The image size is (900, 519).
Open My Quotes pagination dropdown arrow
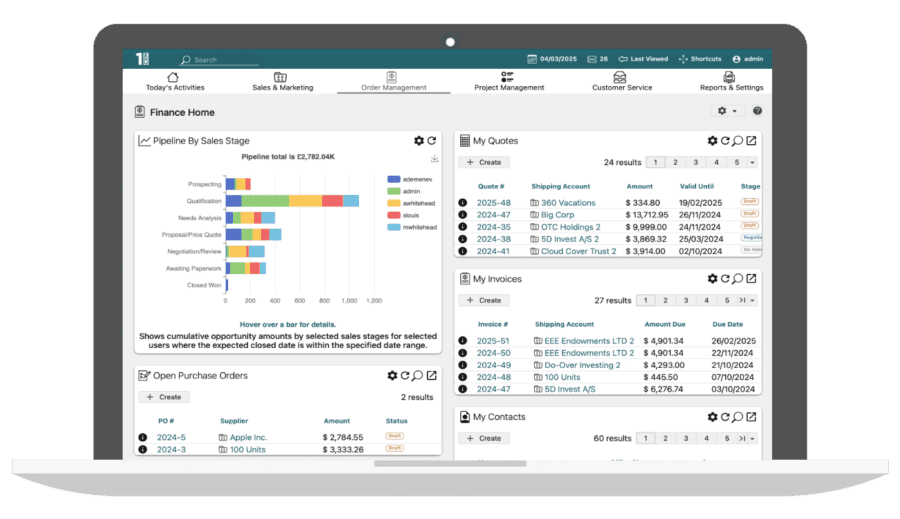tap(752, 162)
